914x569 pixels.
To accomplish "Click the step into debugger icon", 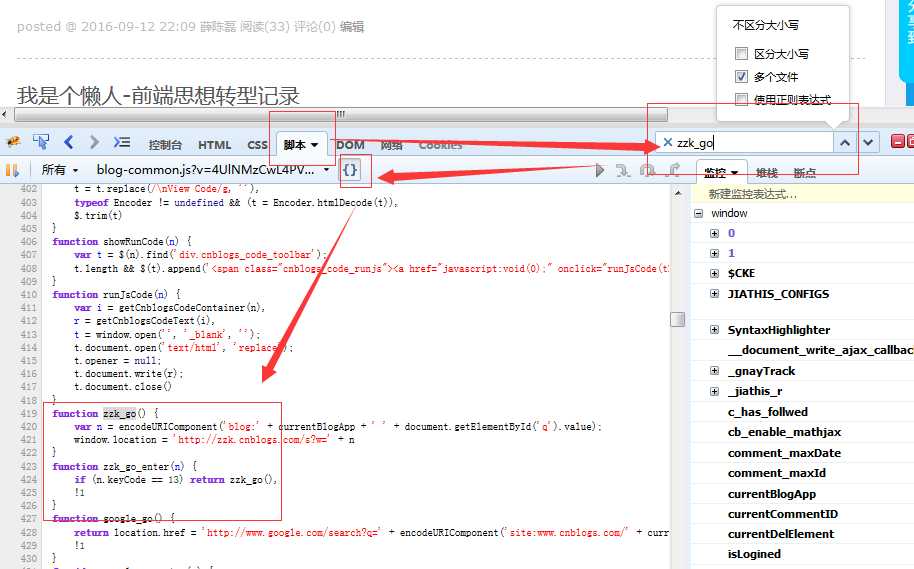I will (623, 170).
